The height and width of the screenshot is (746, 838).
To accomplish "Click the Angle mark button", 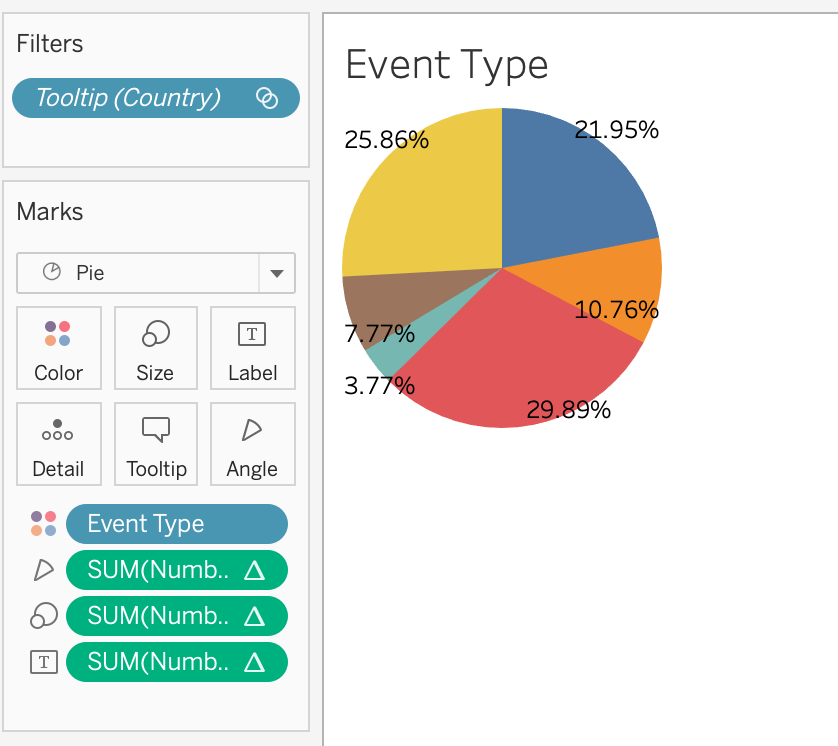I will click(x=252, y=444).
